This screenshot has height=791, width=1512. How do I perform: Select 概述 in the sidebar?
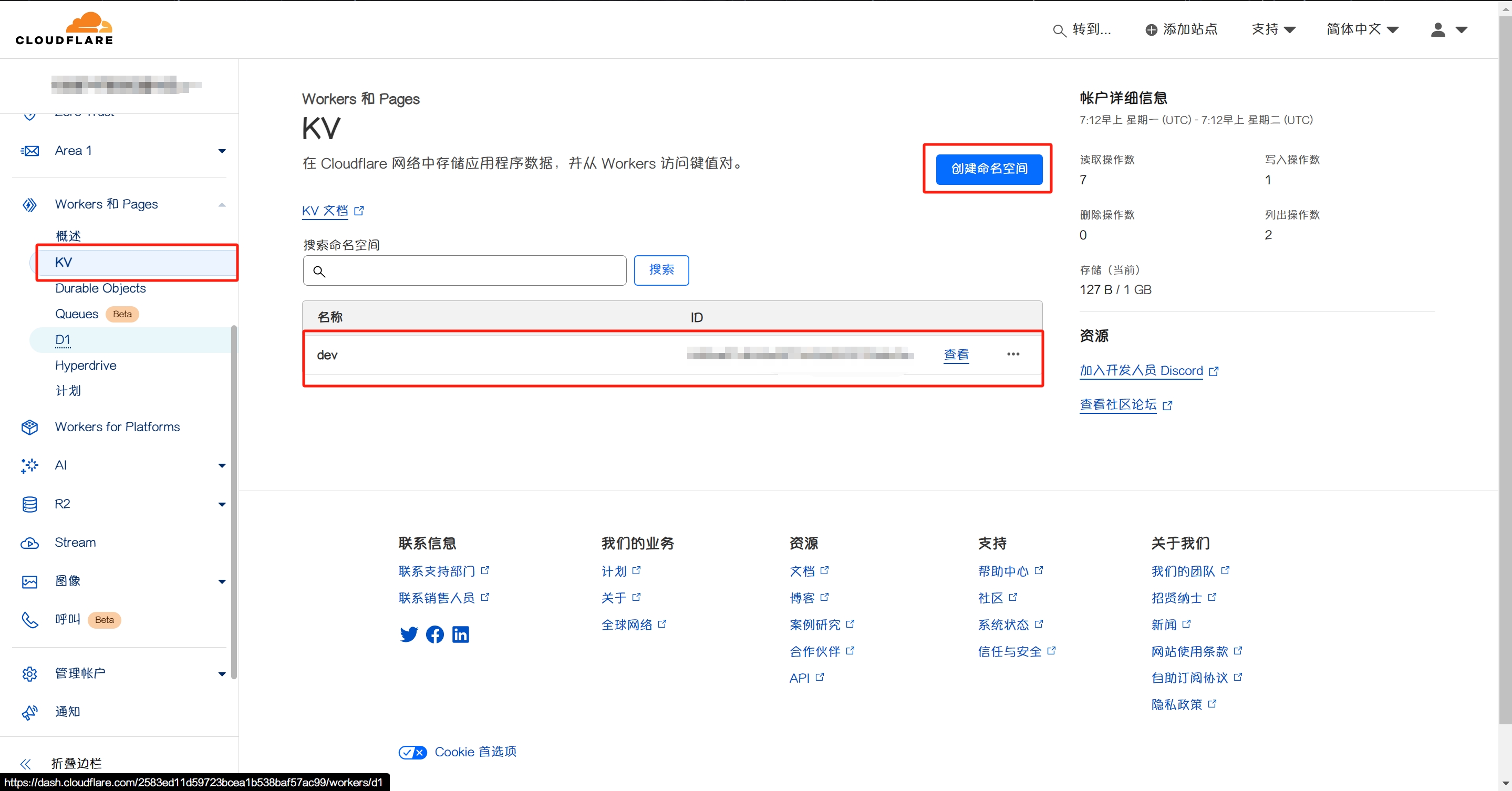(x=68, y=235)
